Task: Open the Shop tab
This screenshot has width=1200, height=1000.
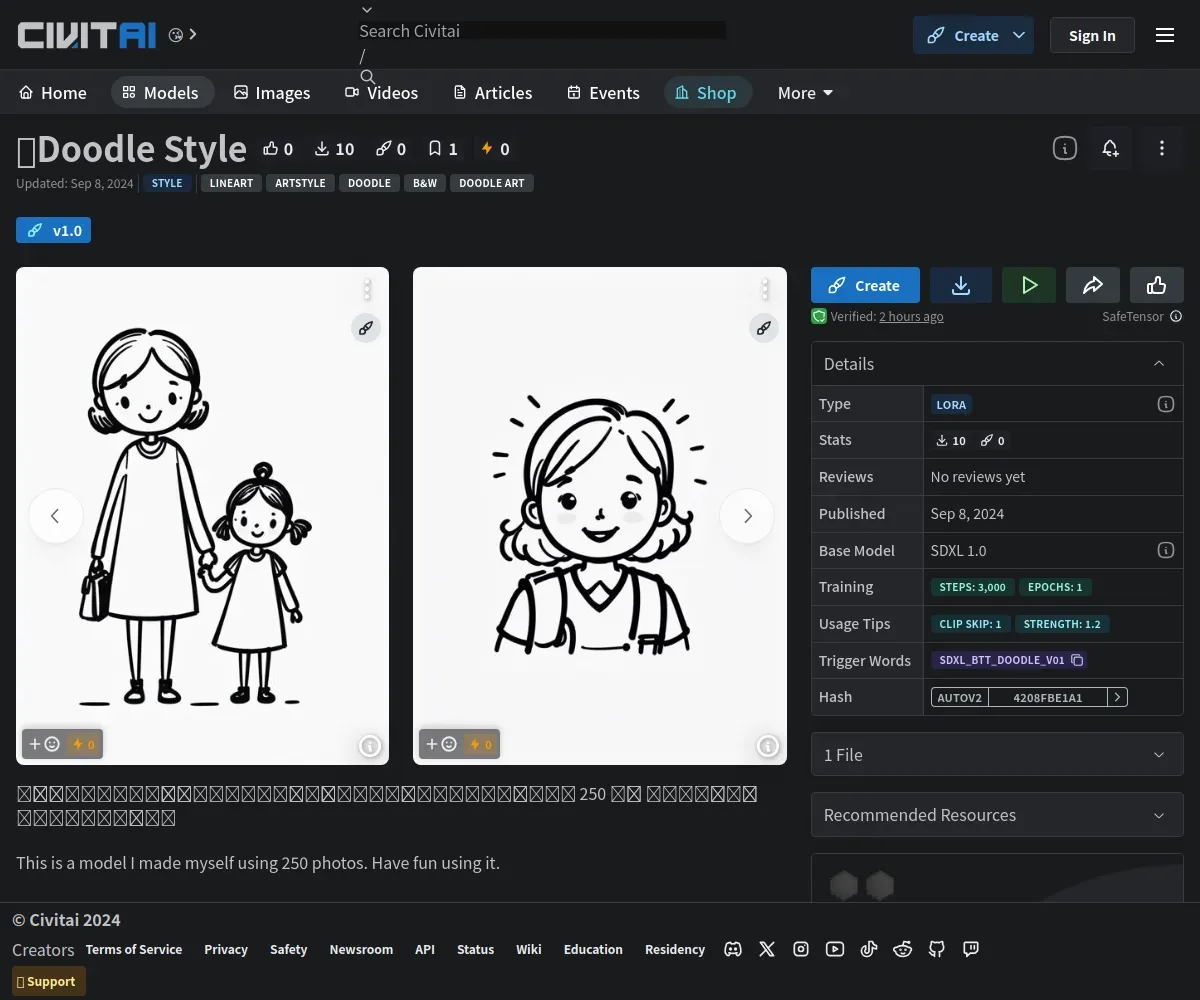Action: click(x=707, y=92)
